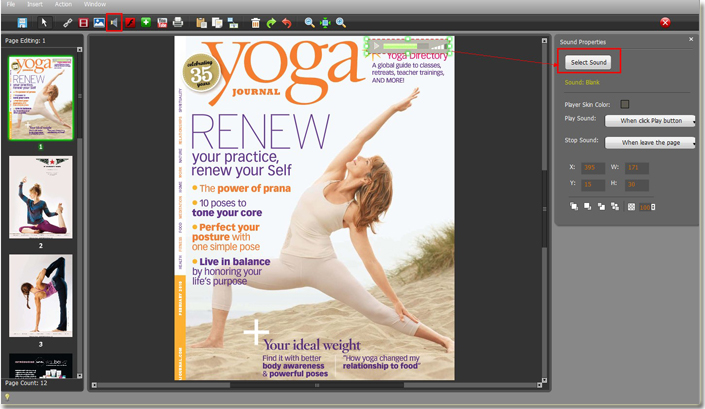This screenshot has height=409, width=705.
Task: Click the opacity field showing 100
Action: pos(645,207)
